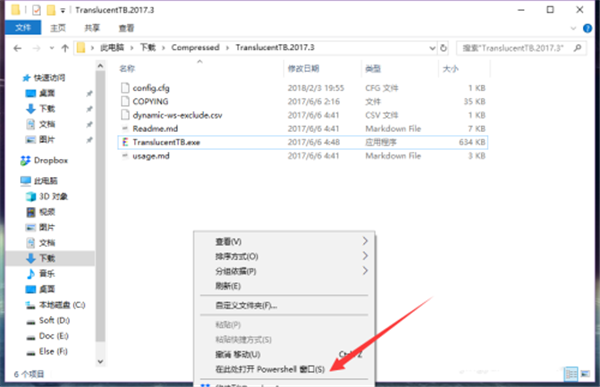This screenshot has height=387, width=600.
Task: Click the refresh icon beside address bar
Action: 443,48
